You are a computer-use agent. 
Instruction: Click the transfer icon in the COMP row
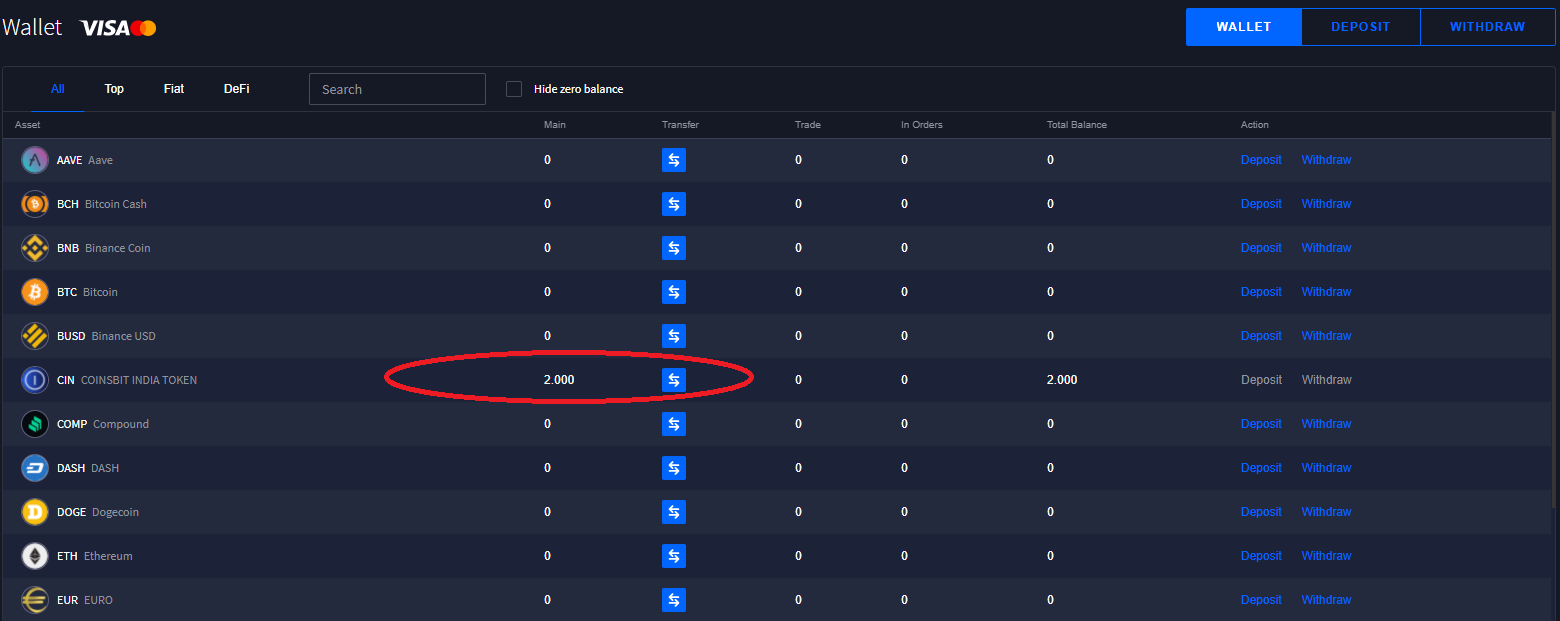674,424
